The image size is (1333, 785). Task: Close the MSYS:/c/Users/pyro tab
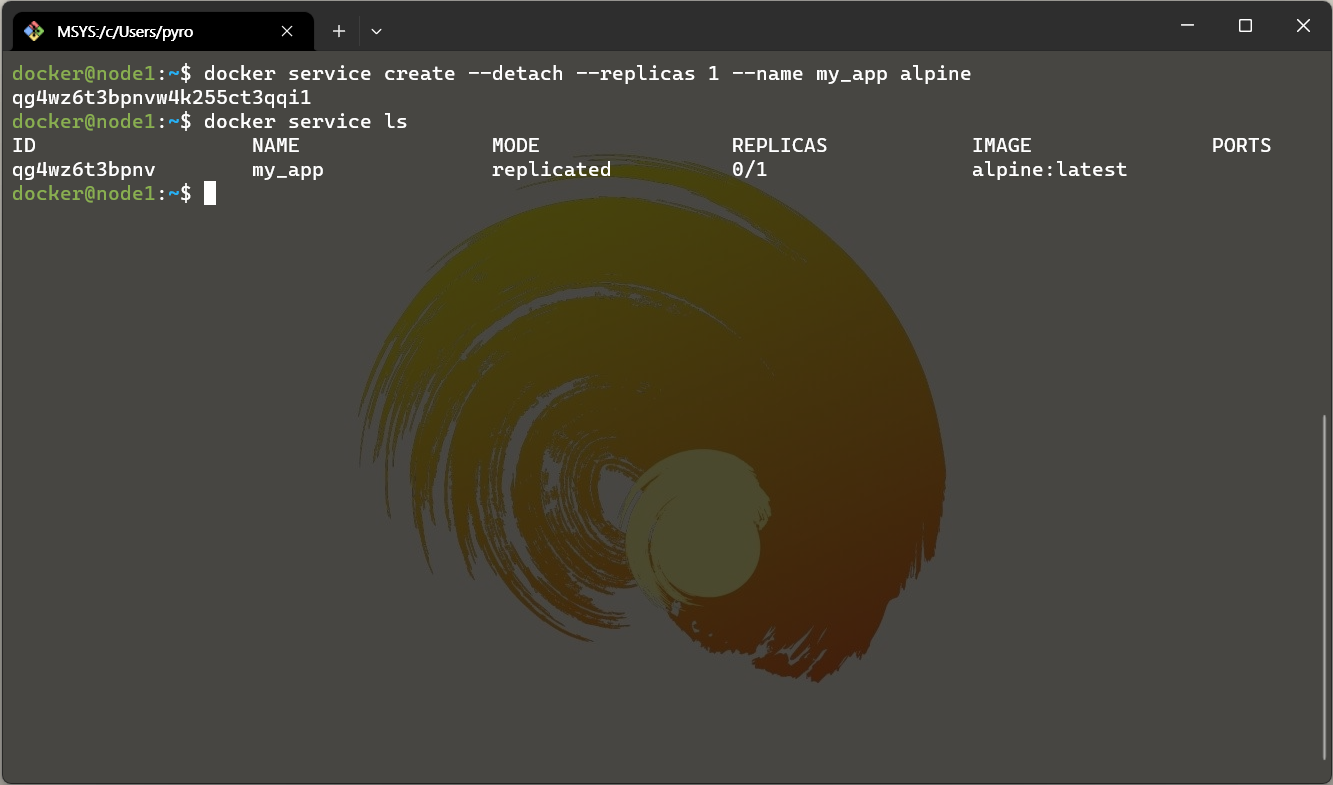287,31
